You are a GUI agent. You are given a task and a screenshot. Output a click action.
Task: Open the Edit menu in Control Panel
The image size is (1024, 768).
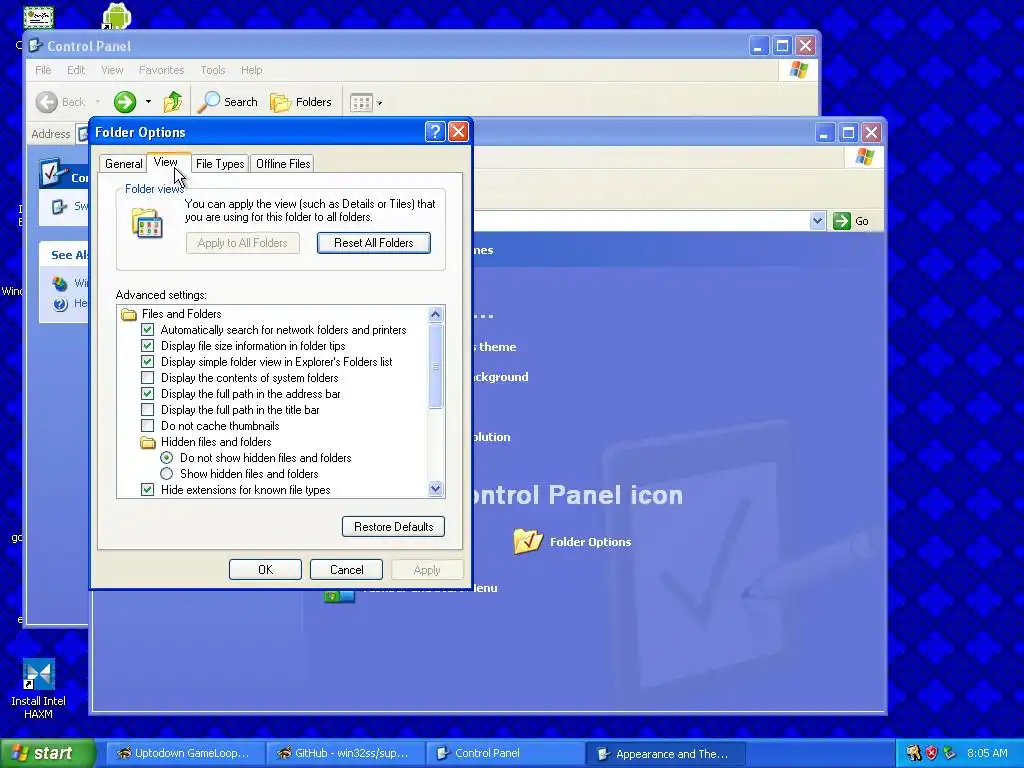pyautogui.click(x=76, y=70)
